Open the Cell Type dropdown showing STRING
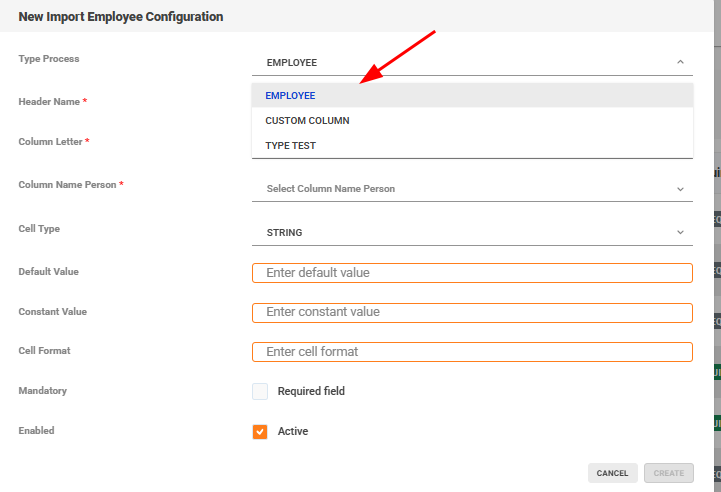 (460, 232)
